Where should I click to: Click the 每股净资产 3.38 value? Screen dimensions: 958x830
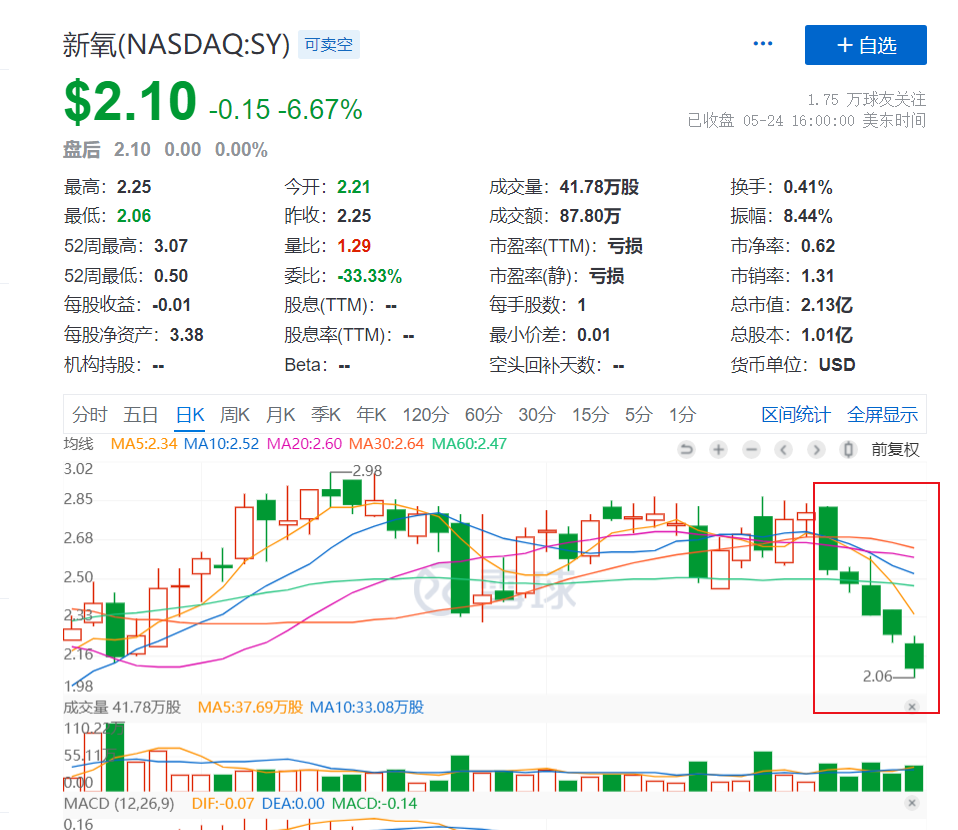(186, 336)
